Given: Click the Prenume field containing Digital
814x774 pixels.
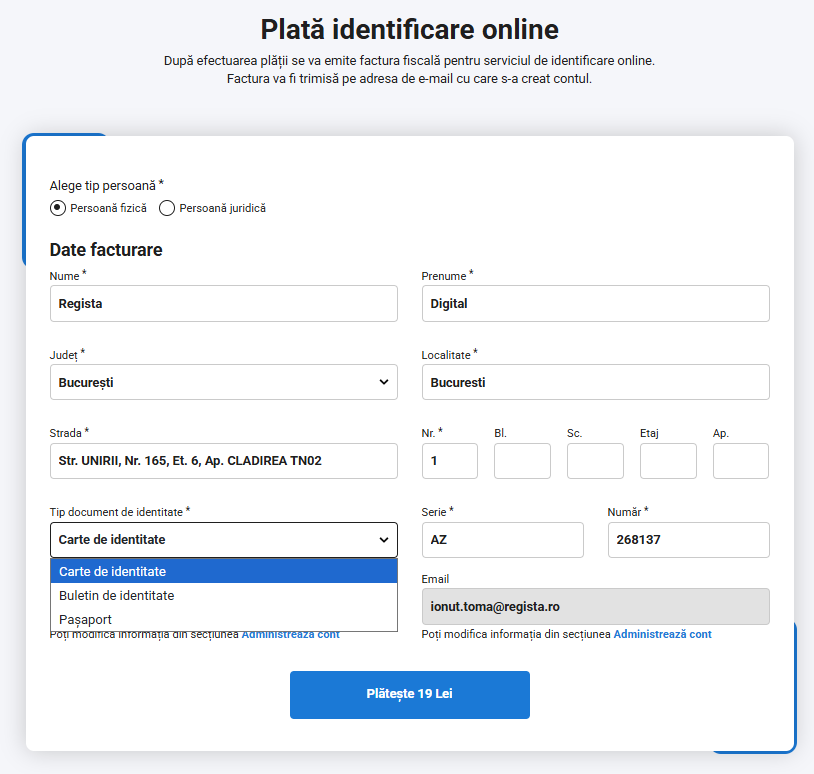Looking at the screenshot, I should click(x=595, y=304).
